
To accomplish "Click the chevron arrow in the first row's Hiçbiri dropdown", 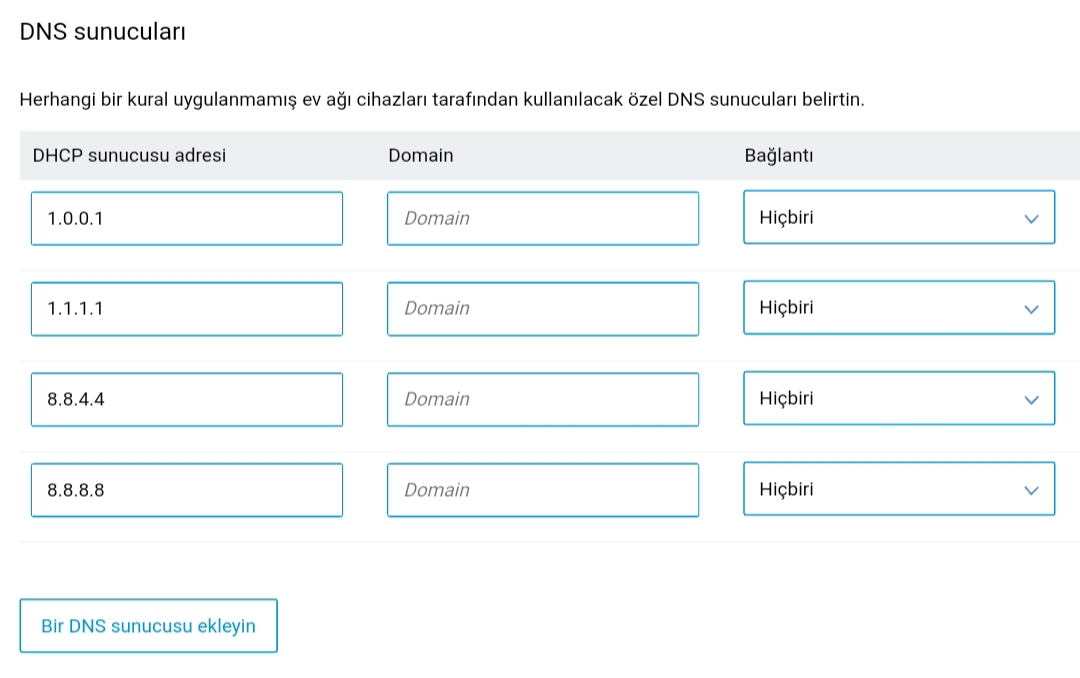I will click(1031, 219).
